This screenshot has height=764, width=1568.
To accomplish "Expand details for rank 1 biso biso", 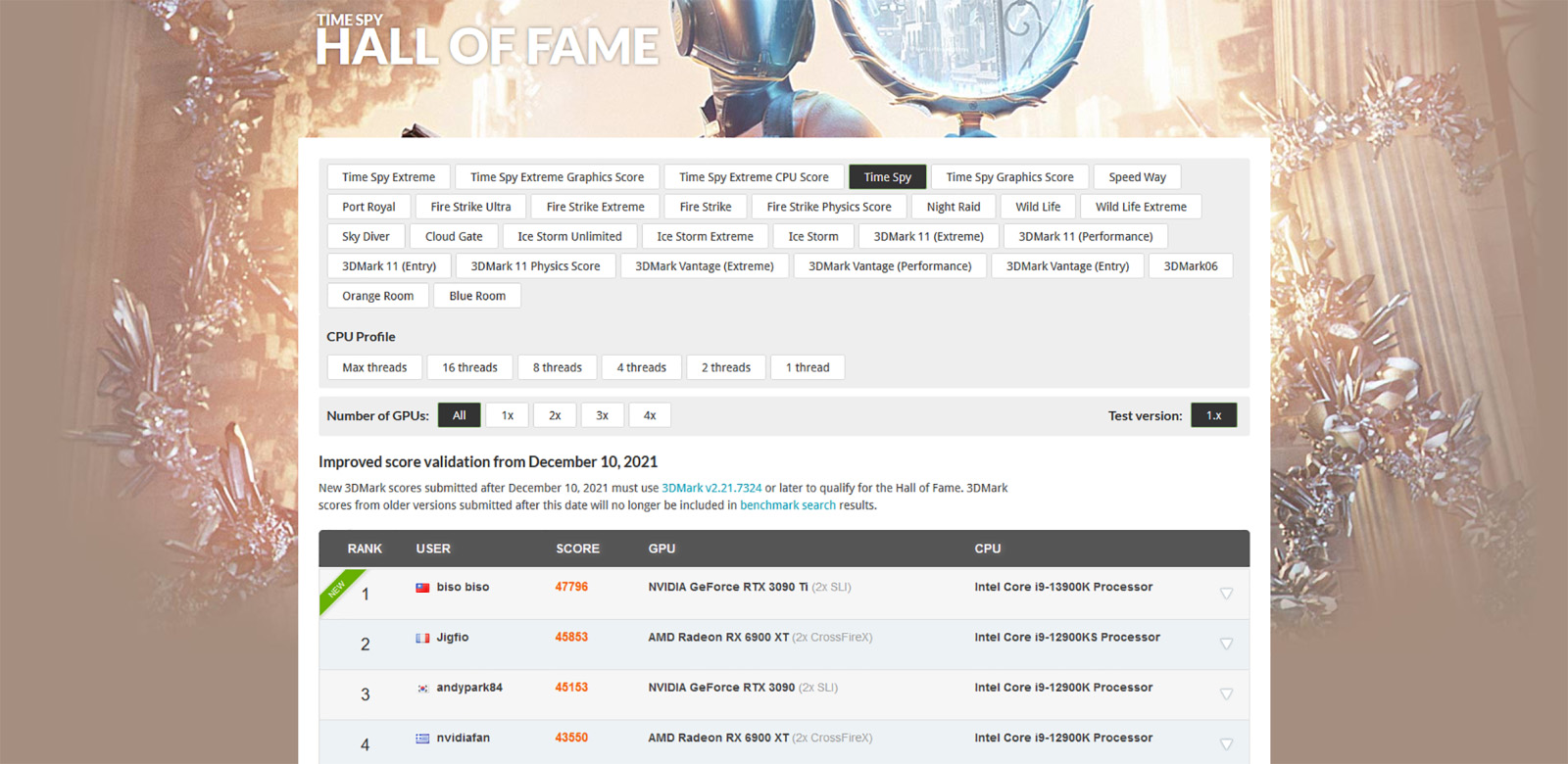I will point(1226,594).
